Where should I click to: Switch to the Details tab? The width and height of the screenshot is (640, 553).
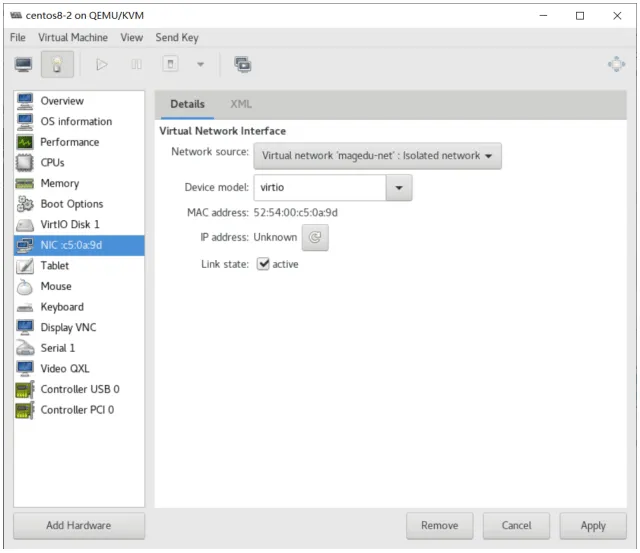tap(187, 104)
